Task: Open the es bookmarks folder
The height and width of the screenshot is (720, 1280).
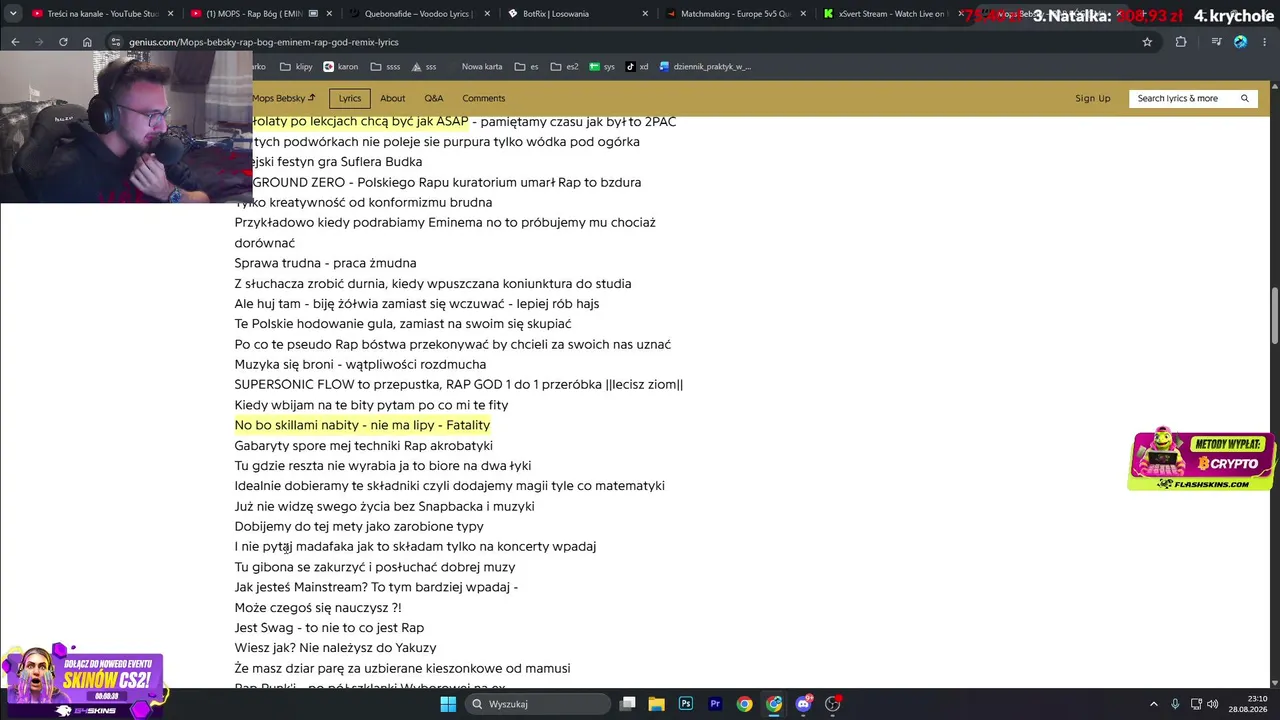Action: (526, 67)
